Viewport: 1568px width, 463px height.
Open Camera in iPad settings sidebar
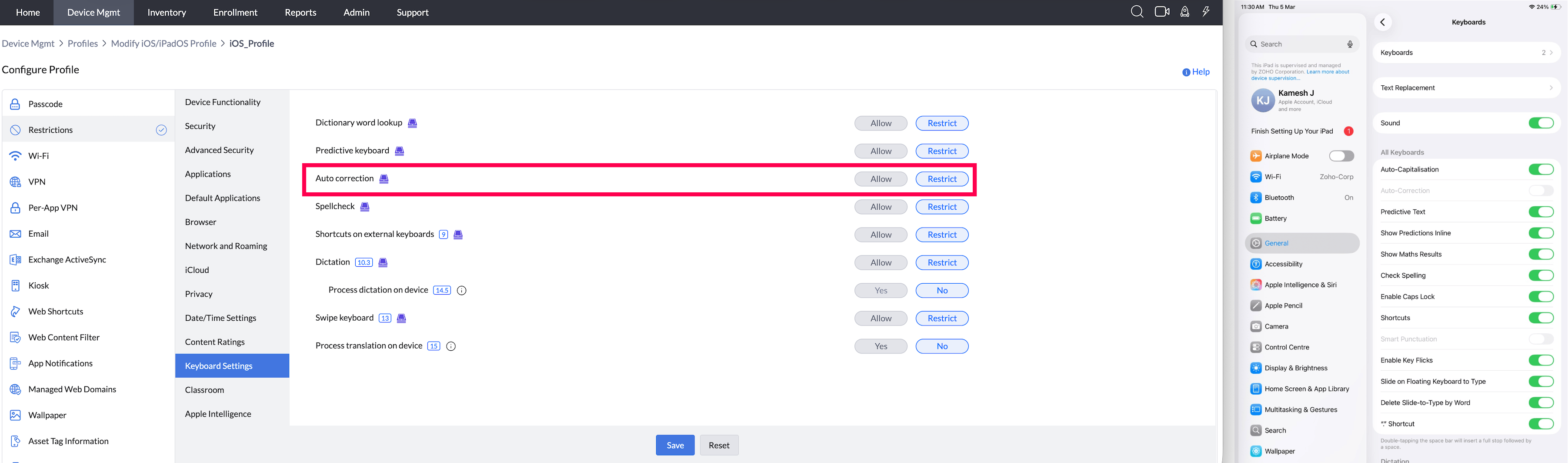1301,326
